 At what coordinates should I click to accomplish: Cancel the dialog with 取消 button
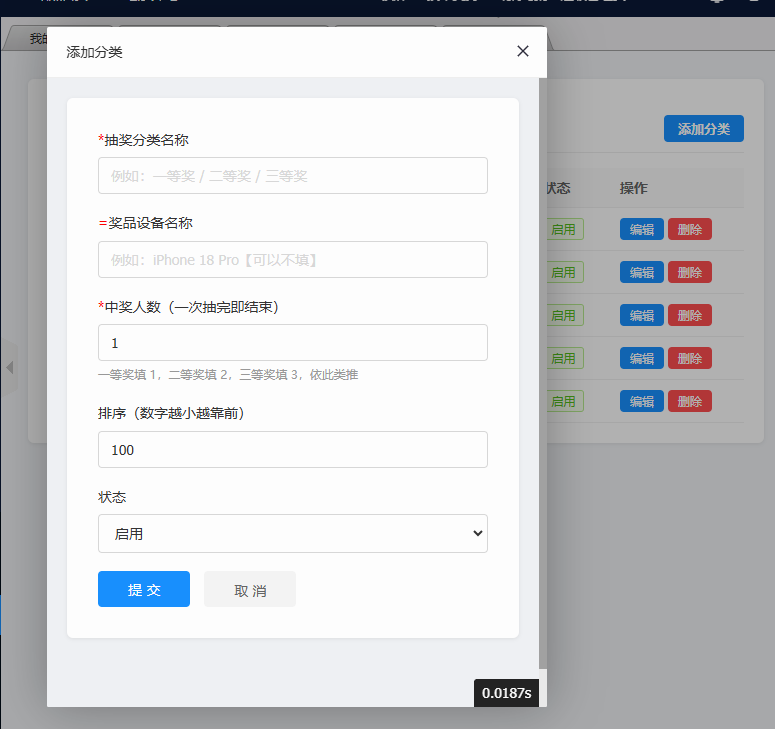pyautogui.click(x=250, y=589)
